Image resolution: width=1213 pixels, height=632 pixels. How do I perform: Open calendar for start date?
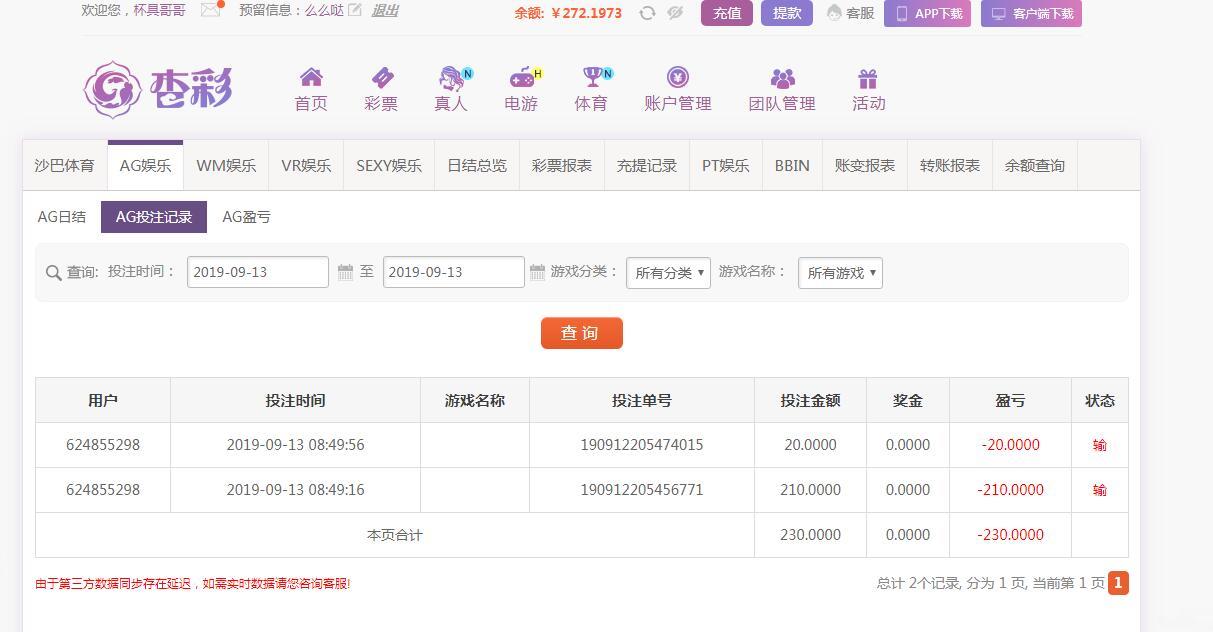tap(345, 272)
